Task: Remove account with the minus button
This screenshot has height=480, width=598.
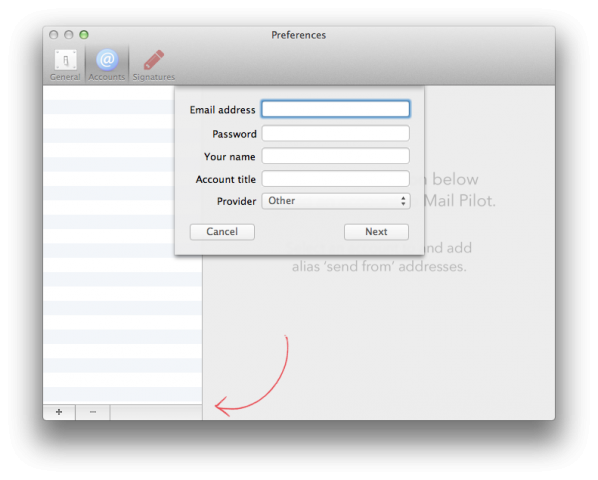Action: point(93,412)
